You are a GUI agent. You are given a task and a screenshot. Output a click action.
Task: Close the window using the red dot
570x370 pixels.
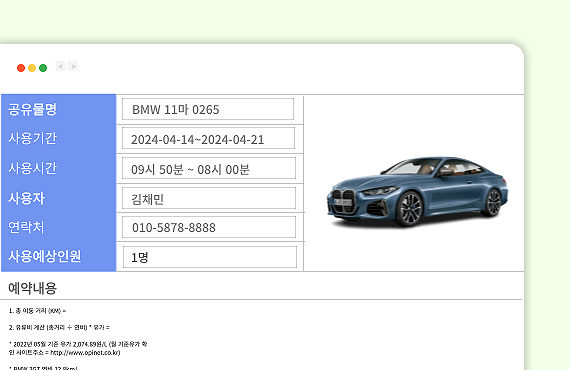click(x=21, y=68)
